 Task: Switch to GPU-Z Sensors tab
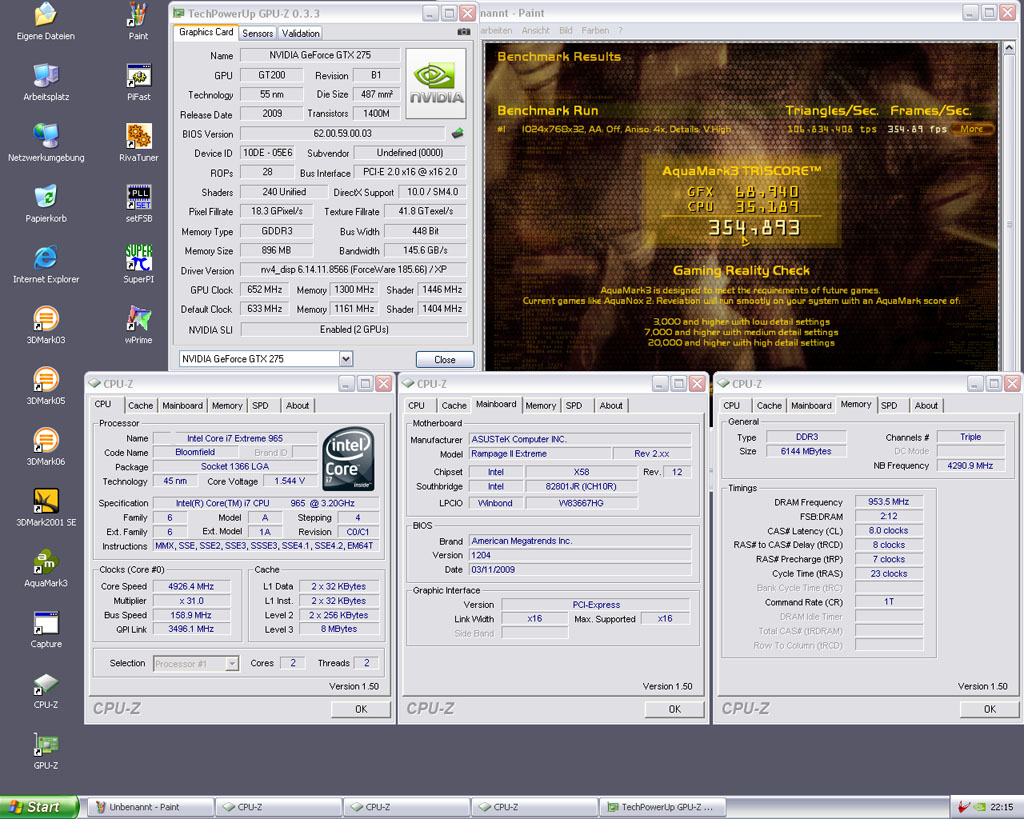[x=257, y=33]
